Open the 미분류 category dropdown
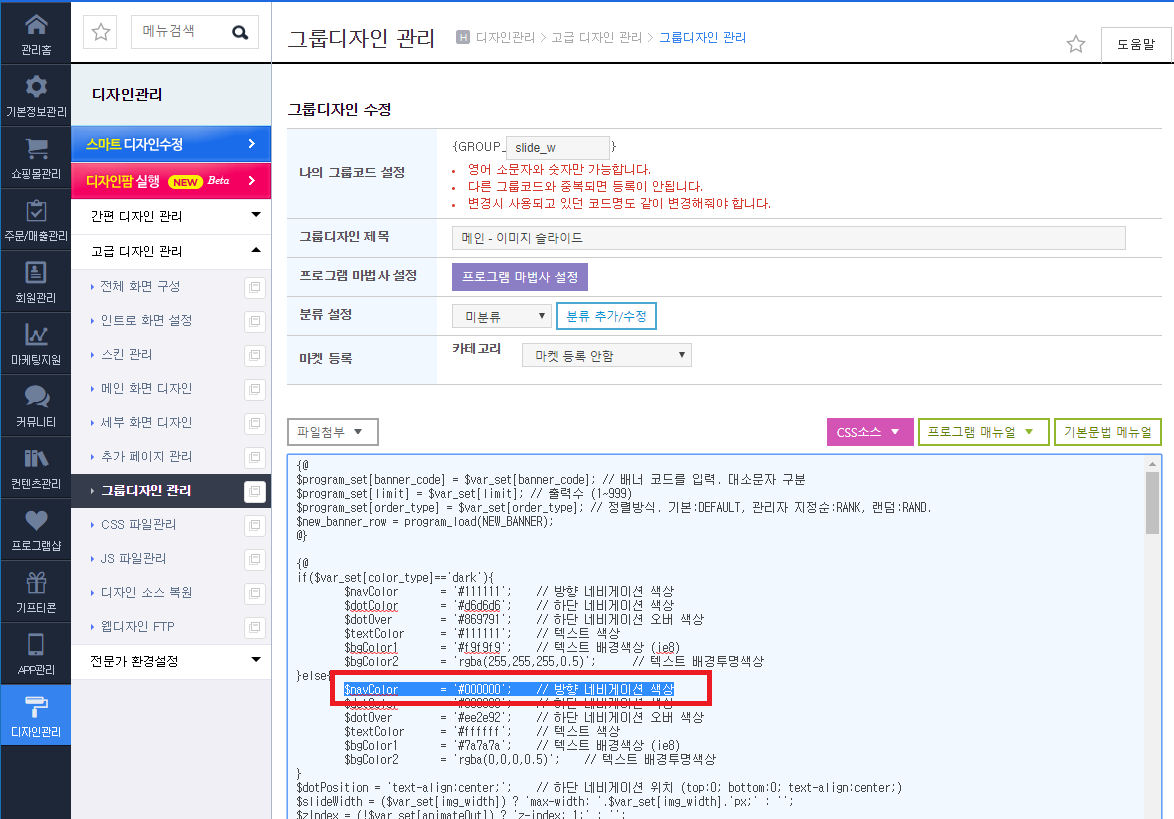1174x819 pixels. [x=502, y=316]
